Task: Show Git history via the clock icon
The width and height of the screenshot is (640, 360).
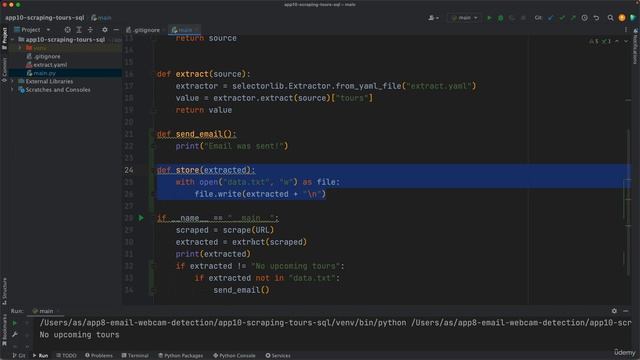Action: 584,18
